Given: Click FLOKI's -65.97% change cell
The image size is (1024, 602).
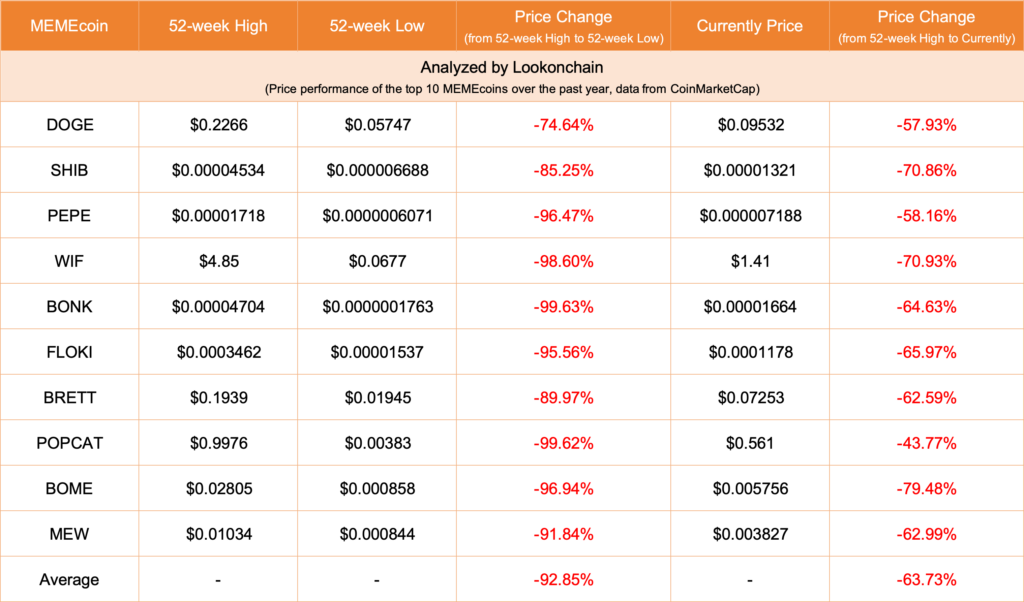Looking at the screenshot, I should pos(926,353).
